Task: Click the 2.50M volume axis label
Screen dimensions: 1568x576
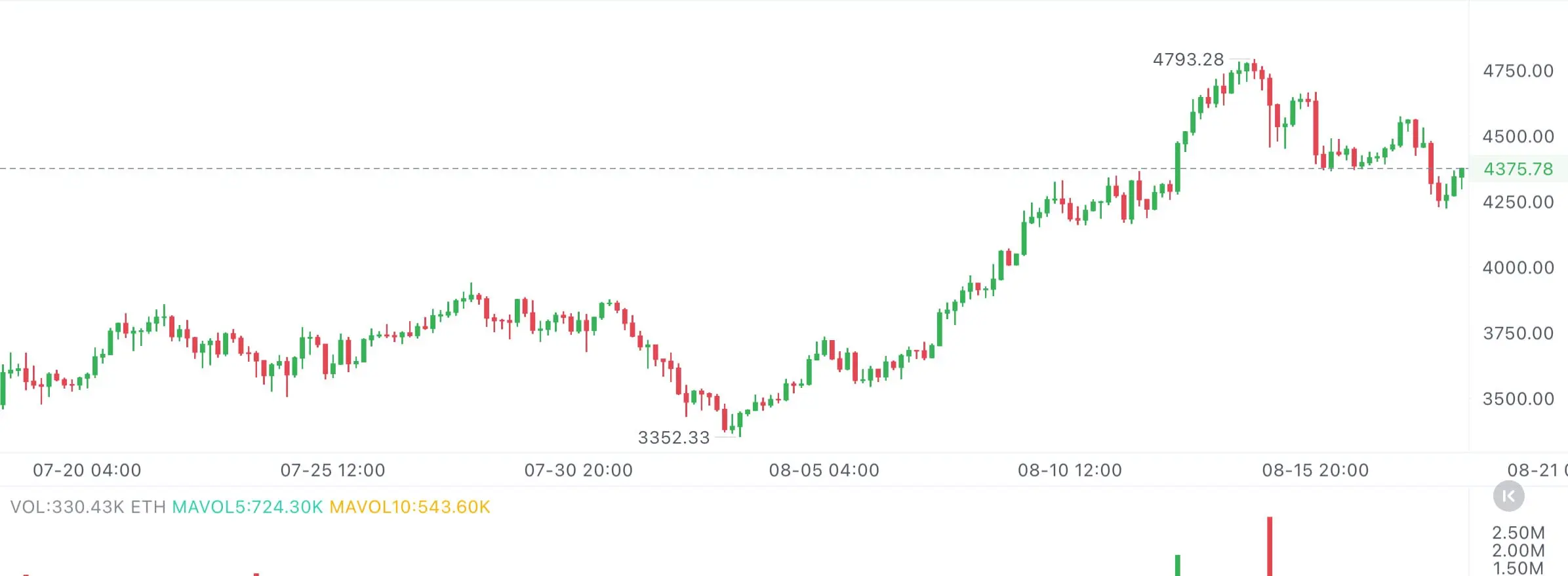Action: (x=1518, y=533)
